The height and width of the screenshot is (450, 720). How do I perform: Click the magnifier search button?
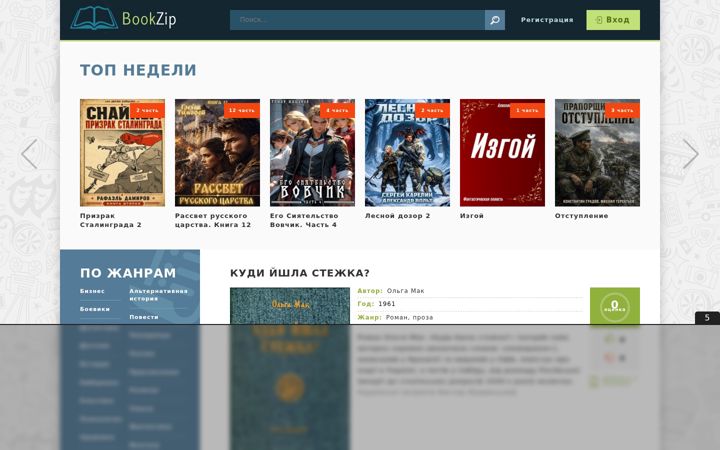495,20
